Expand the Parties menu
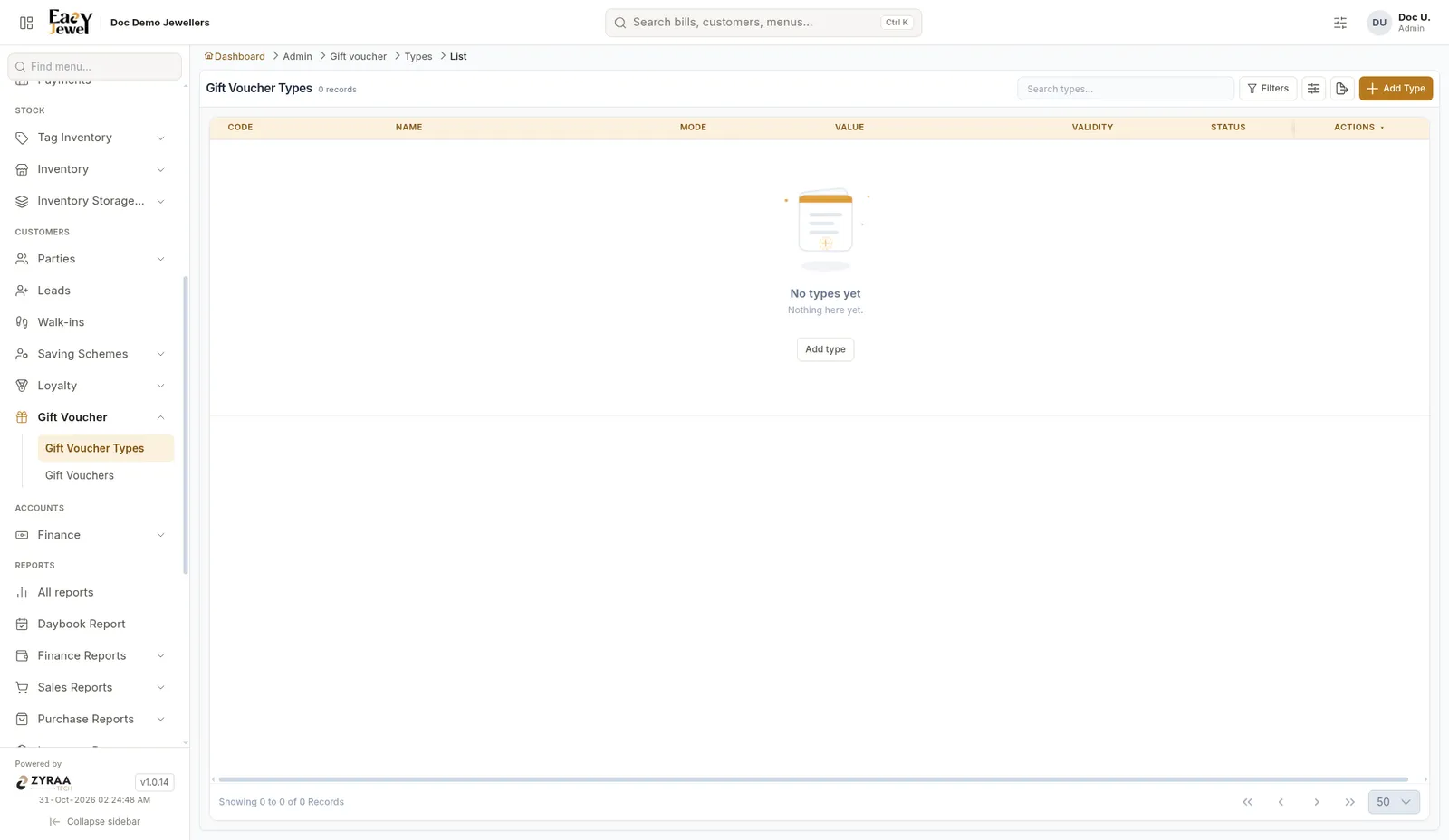1449x840 pixels. tap(91, 259)
